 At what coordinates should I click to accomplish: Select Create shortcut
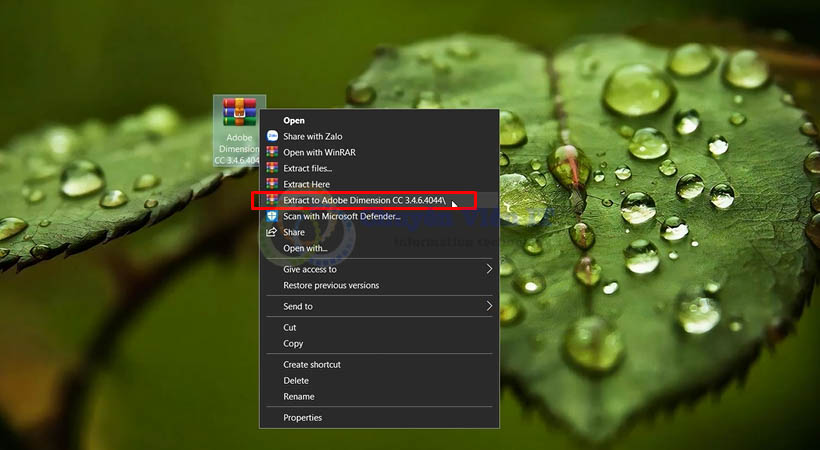312,365
